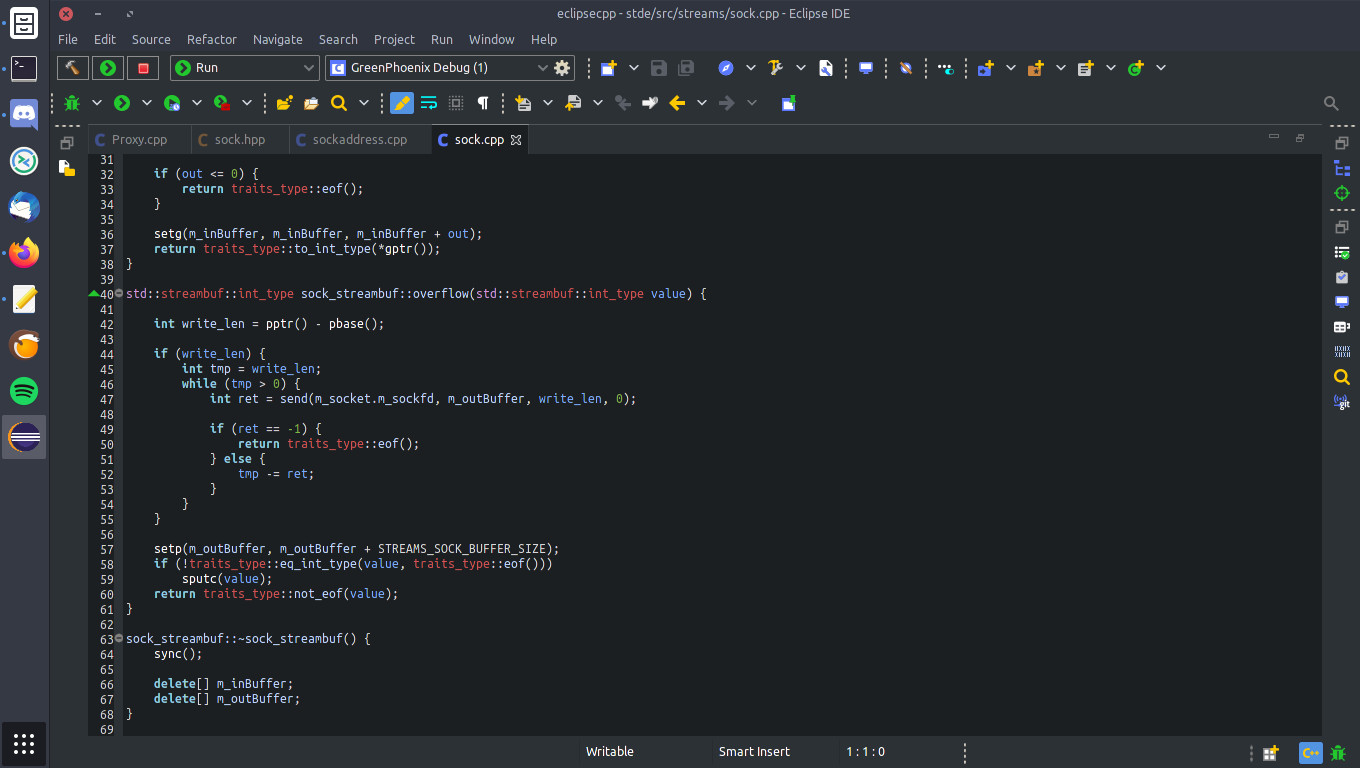Image resolution: width=1360 pixels, height=768 pixels.
Task: Open the File menu
Action: point(68,39)
